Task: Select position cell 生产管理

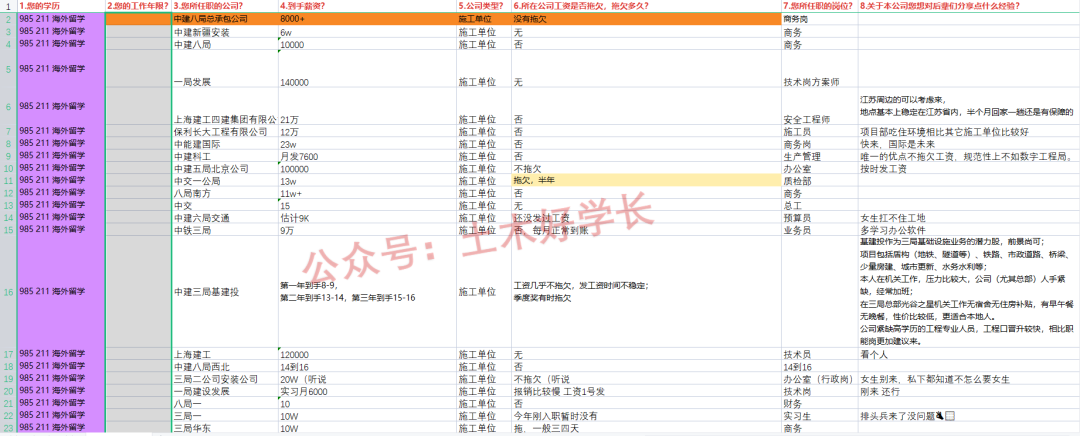Action: (820, 156)
